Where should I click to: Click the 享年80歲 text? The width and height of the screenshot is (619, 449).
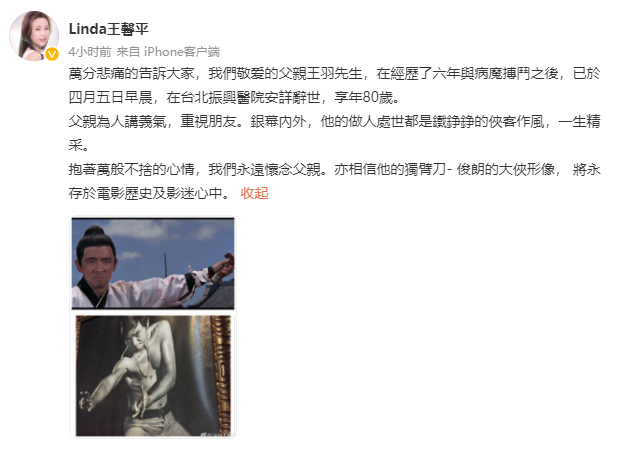364,97
